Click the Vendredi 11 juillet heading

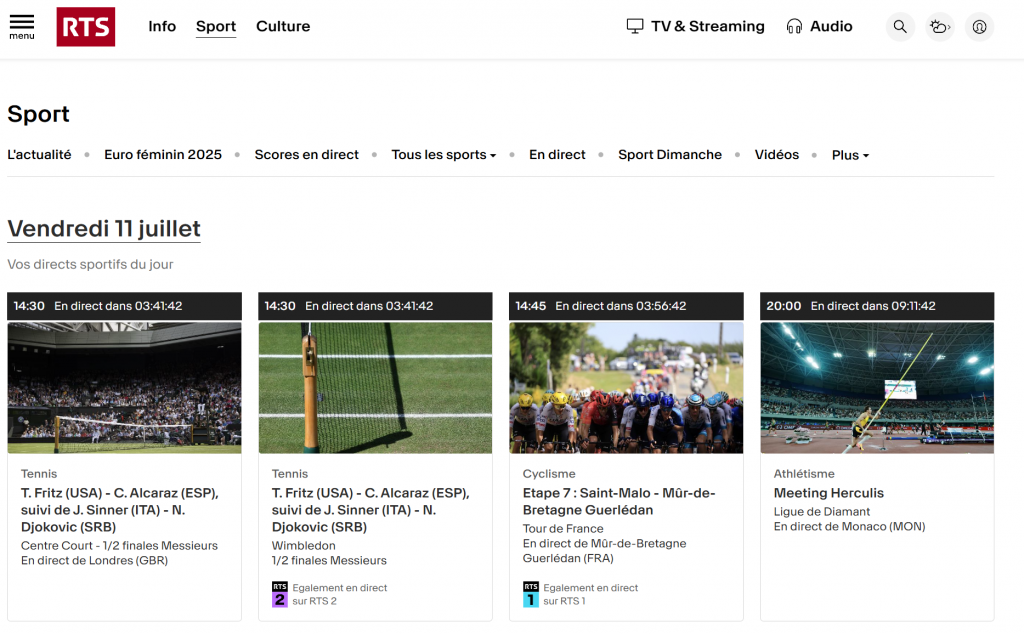coord(104,229)
